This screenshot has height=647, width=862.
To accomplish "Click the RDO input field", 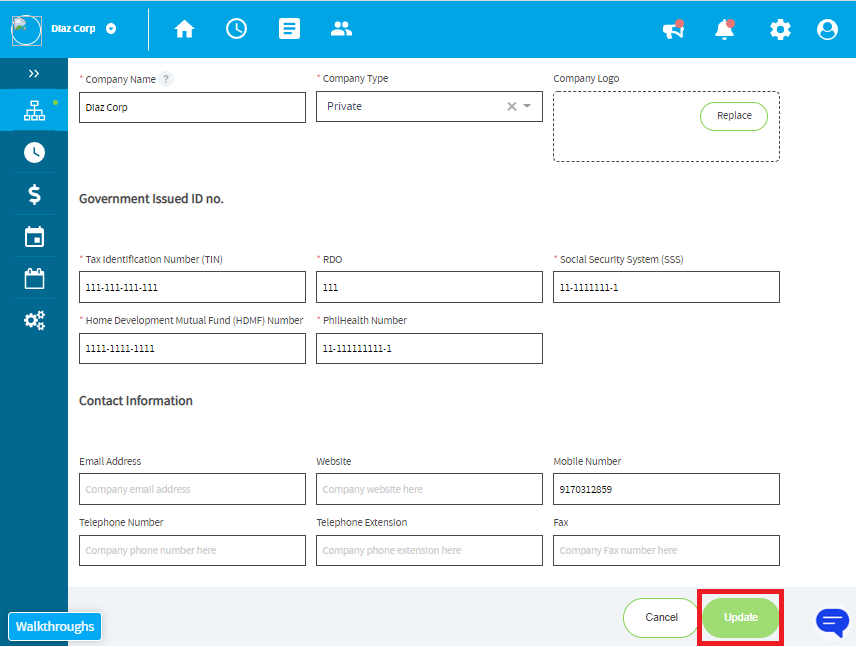I will (429, 287).
